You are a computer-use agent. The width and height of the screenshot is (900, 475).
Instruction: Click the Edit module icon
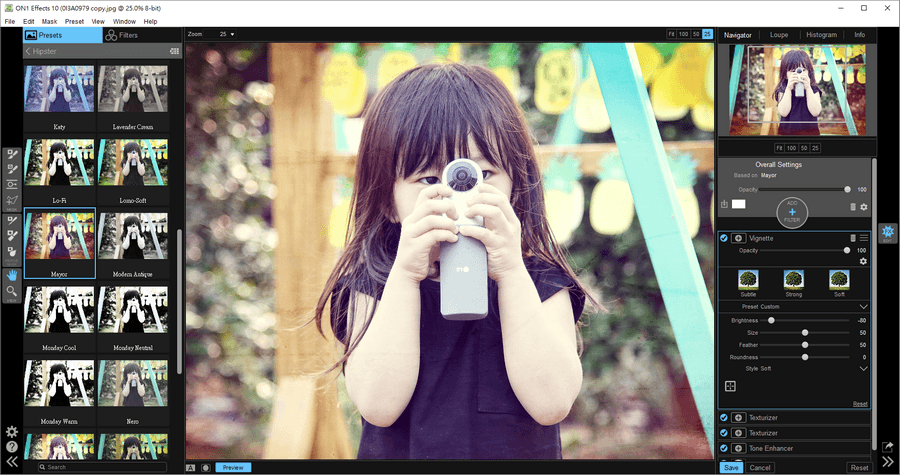click(x=888, y=232)
